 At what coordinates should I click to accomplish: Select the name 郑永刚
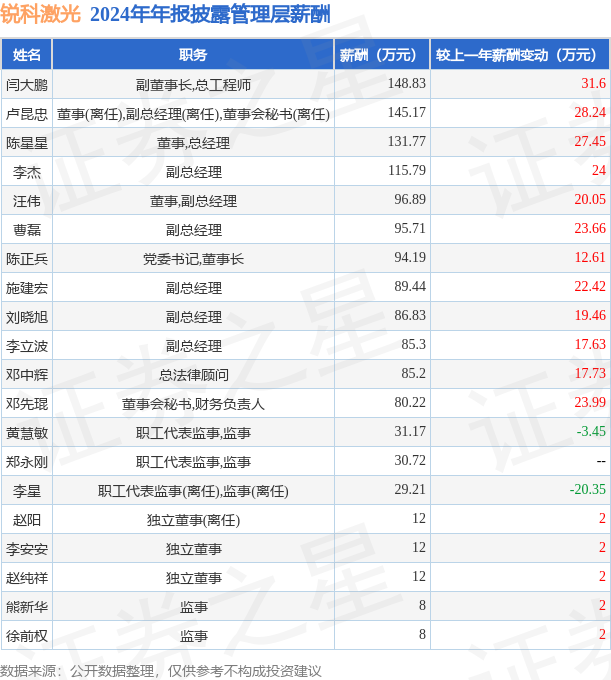(x=26, y=462)
